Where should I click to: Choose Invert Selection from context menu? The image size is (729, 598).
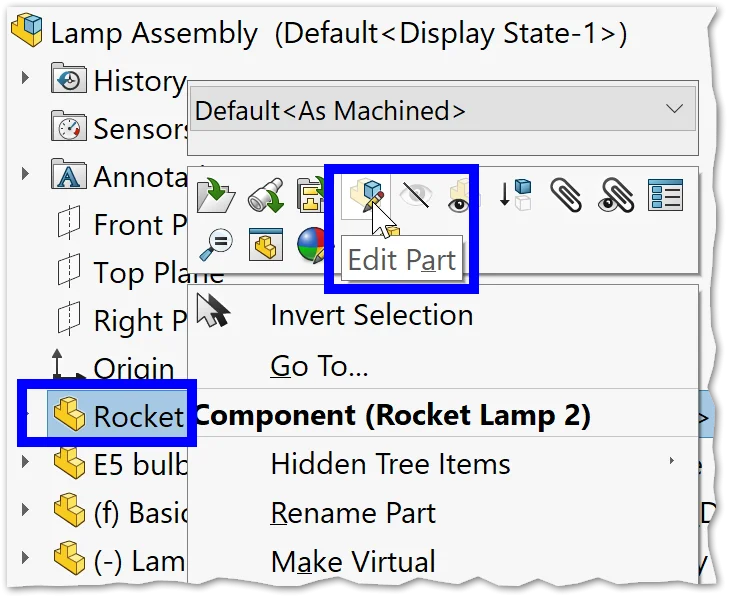371,315
